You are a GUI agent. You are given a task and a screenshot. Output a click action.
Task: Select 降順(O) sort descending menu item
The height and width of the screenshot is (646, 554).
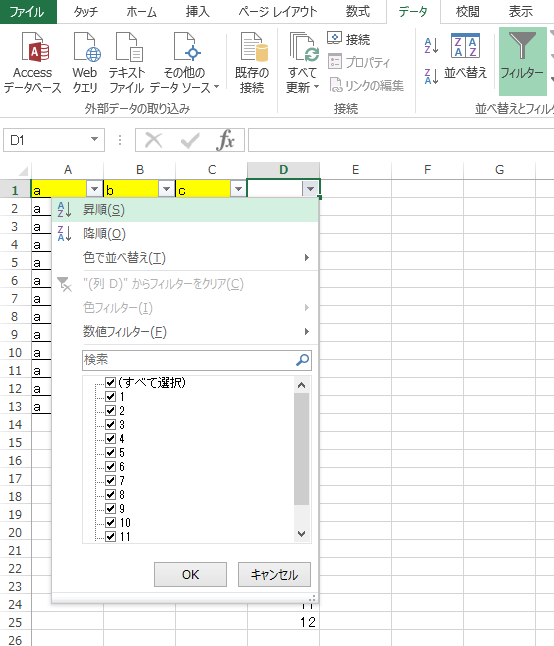(185, 234)
